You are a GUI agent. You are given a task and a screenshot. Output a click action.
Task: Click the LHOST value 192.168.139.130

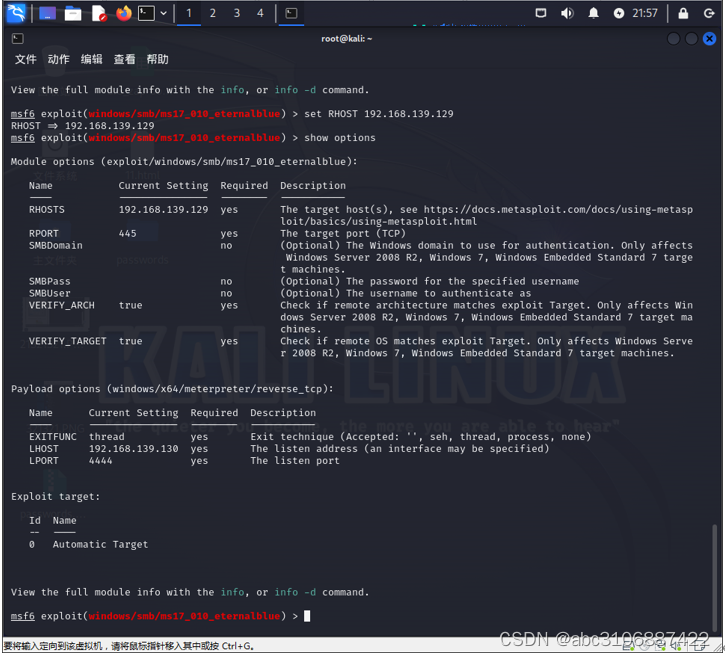[x=133, y=448]
